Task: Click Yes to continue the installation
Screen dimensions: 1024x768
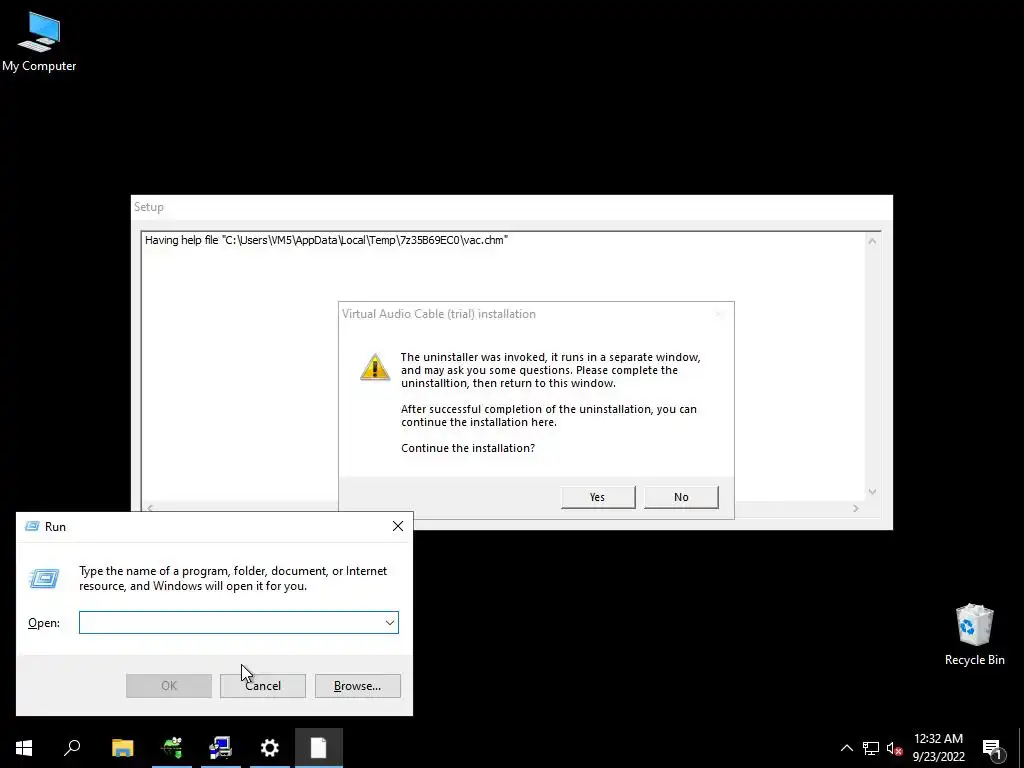Action: (x=598, y=497)
